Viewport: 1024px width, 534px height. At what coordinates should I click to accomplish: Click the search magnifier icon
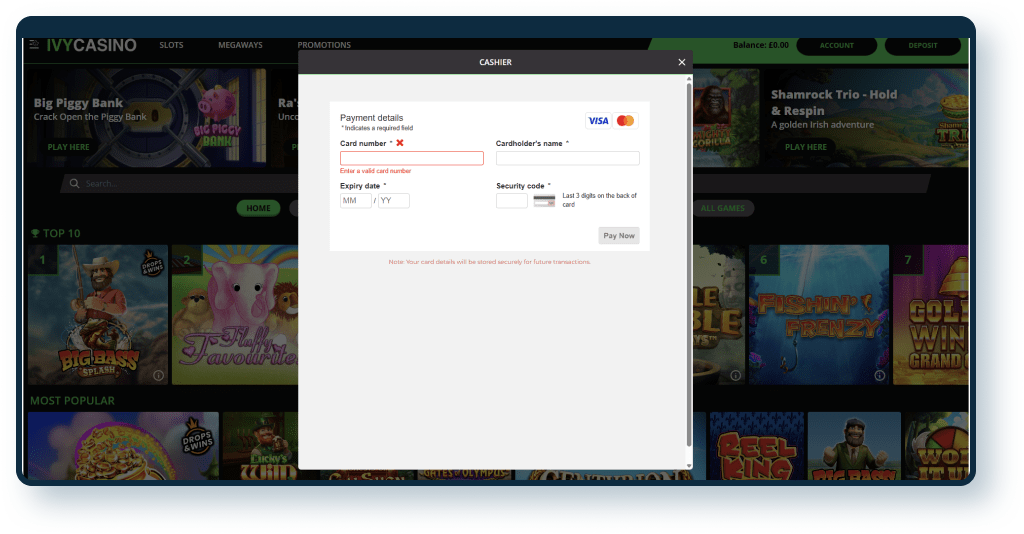(73, 184)
